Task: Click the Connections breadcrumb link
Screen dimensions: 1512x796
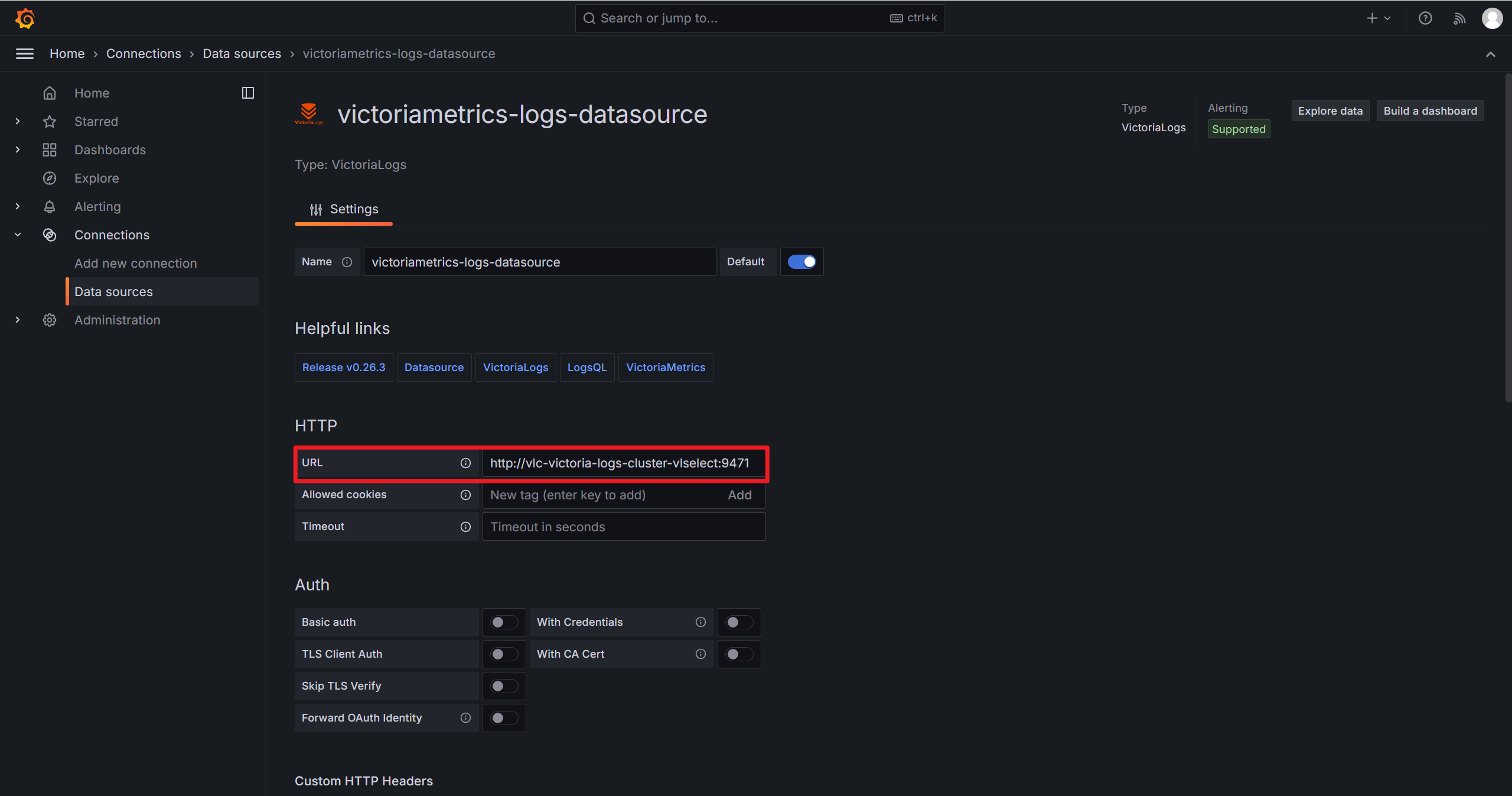Action: pyautogui.click(x=144, y=54)
